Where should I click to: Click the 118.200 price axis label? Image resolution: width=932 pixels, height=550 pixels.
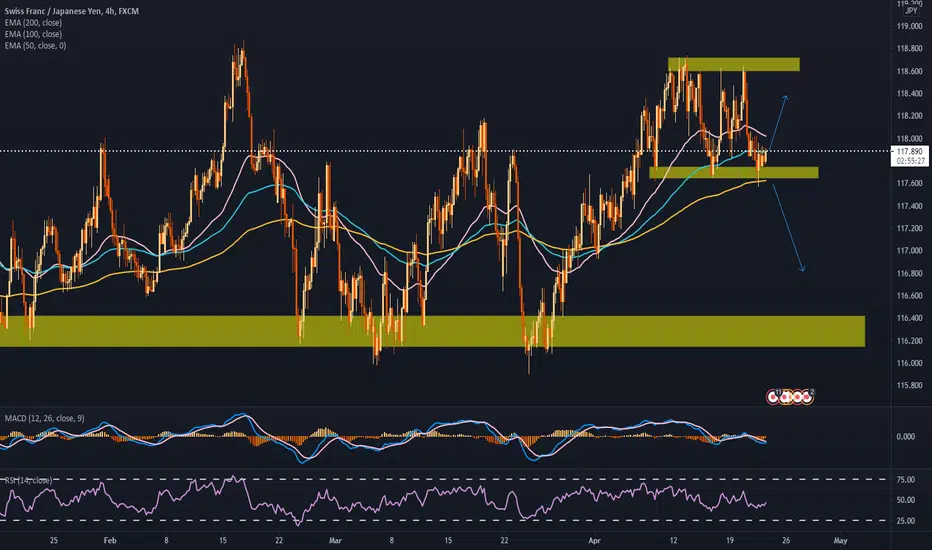pos(909,116)
